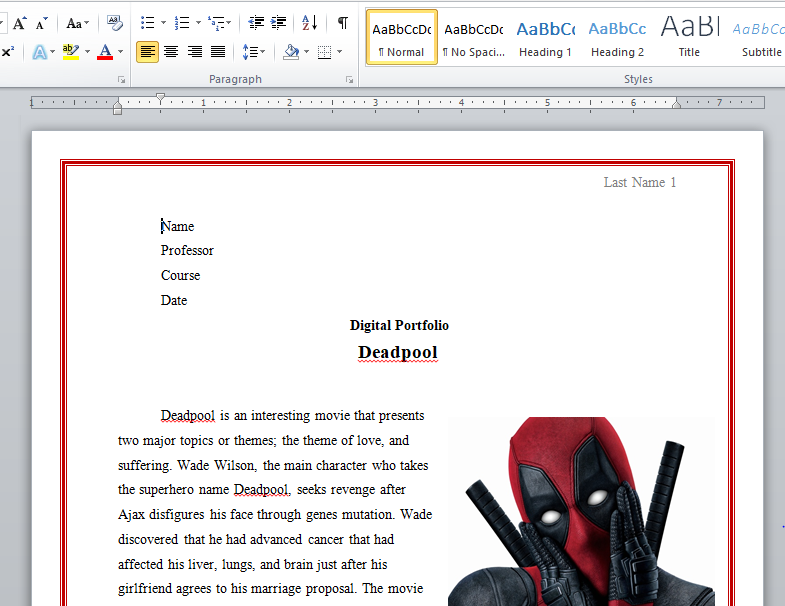Click the Shading paint bucket icon
The image size is (785, 606).
(291, 52)
